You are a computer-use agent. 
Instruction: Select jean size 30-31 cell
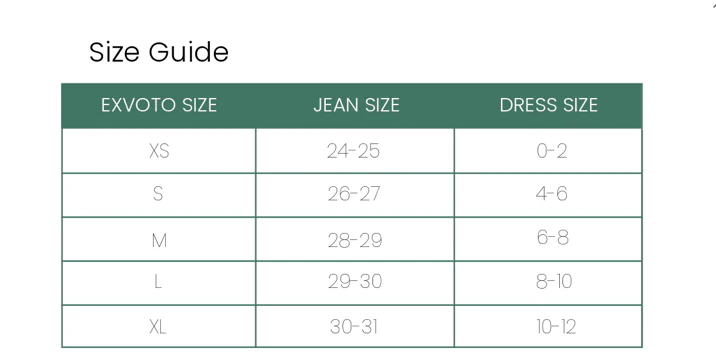click(x=355, y=326)
